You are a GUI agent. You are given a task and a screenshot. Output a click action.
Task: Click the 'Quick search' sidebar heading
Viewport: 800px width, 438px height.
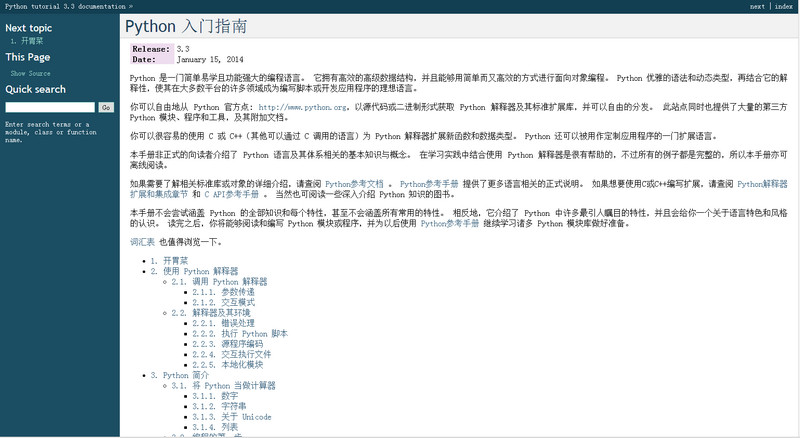(x=35, y=89)
